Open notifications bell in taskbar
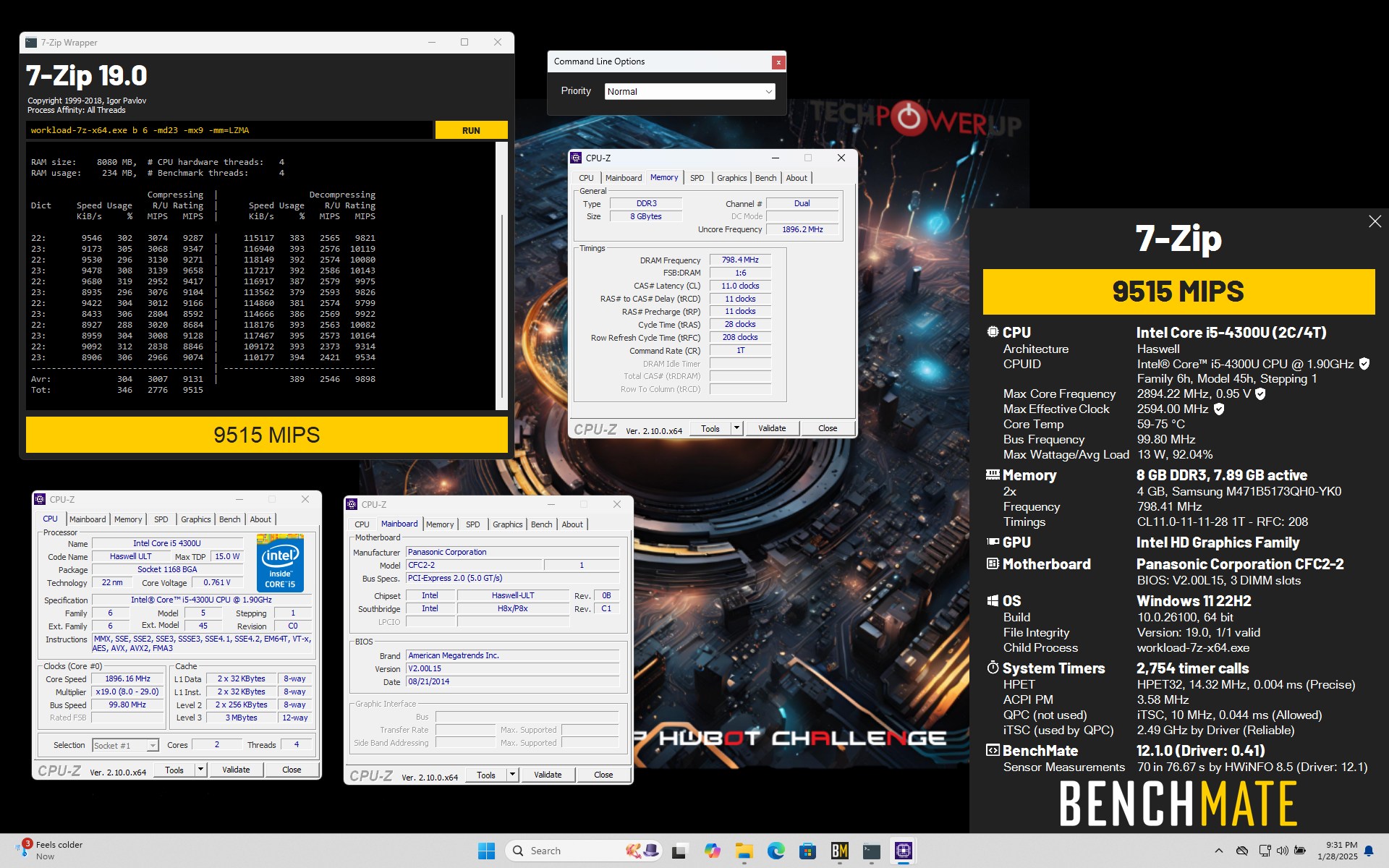 click(x=1369, y=851)
